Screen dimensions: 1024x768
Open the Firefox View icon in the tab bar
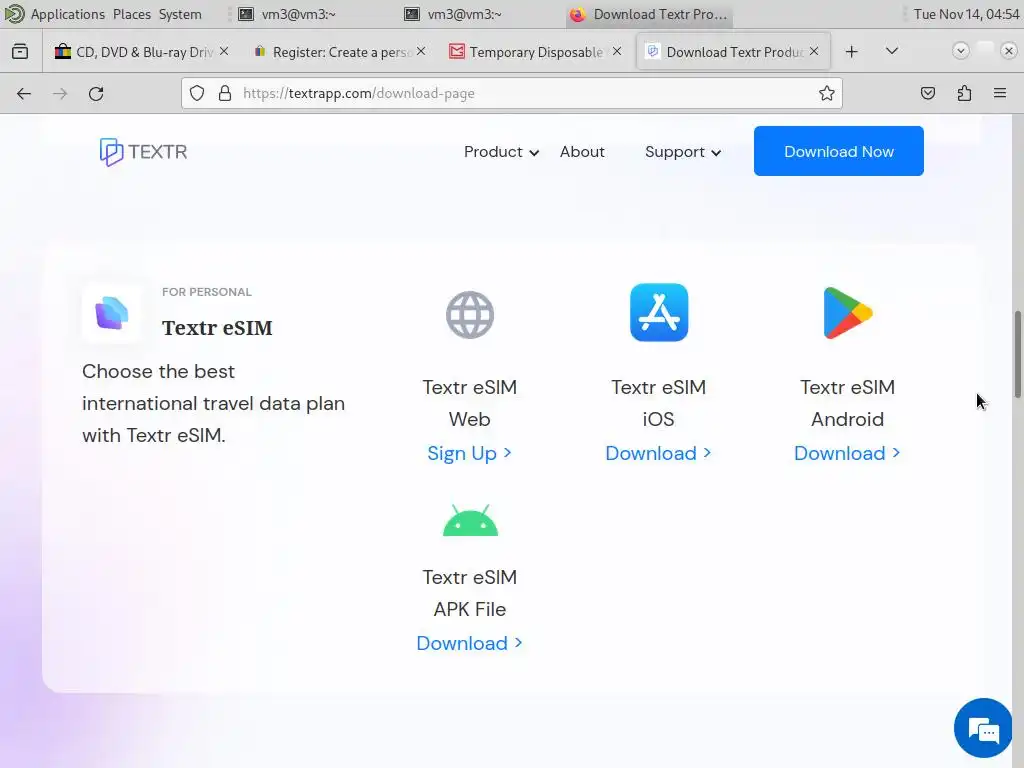(20, 52)
